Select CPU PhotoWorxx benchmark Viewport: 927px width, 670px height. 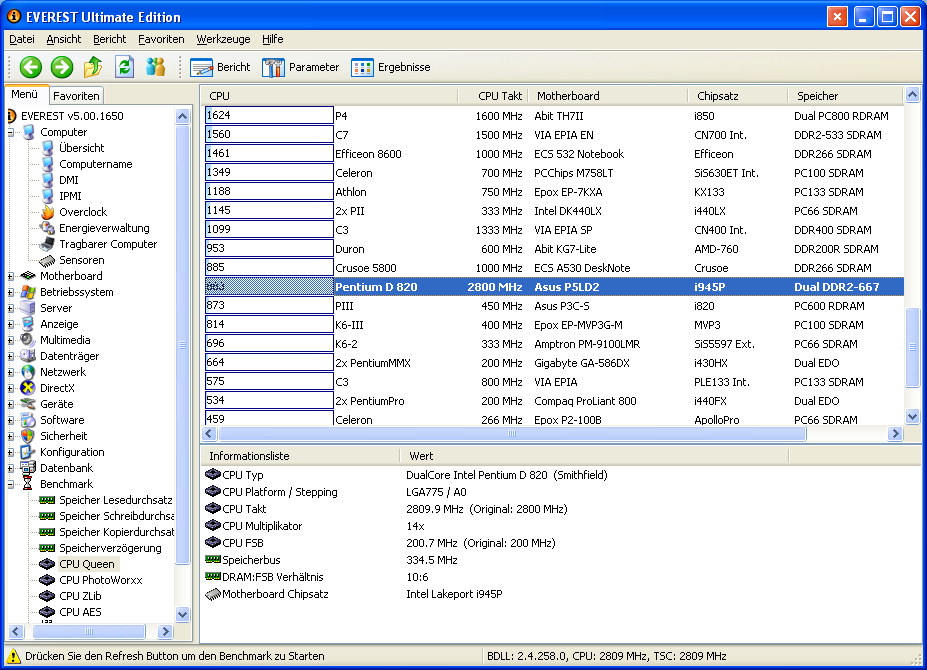click(100, 580)
